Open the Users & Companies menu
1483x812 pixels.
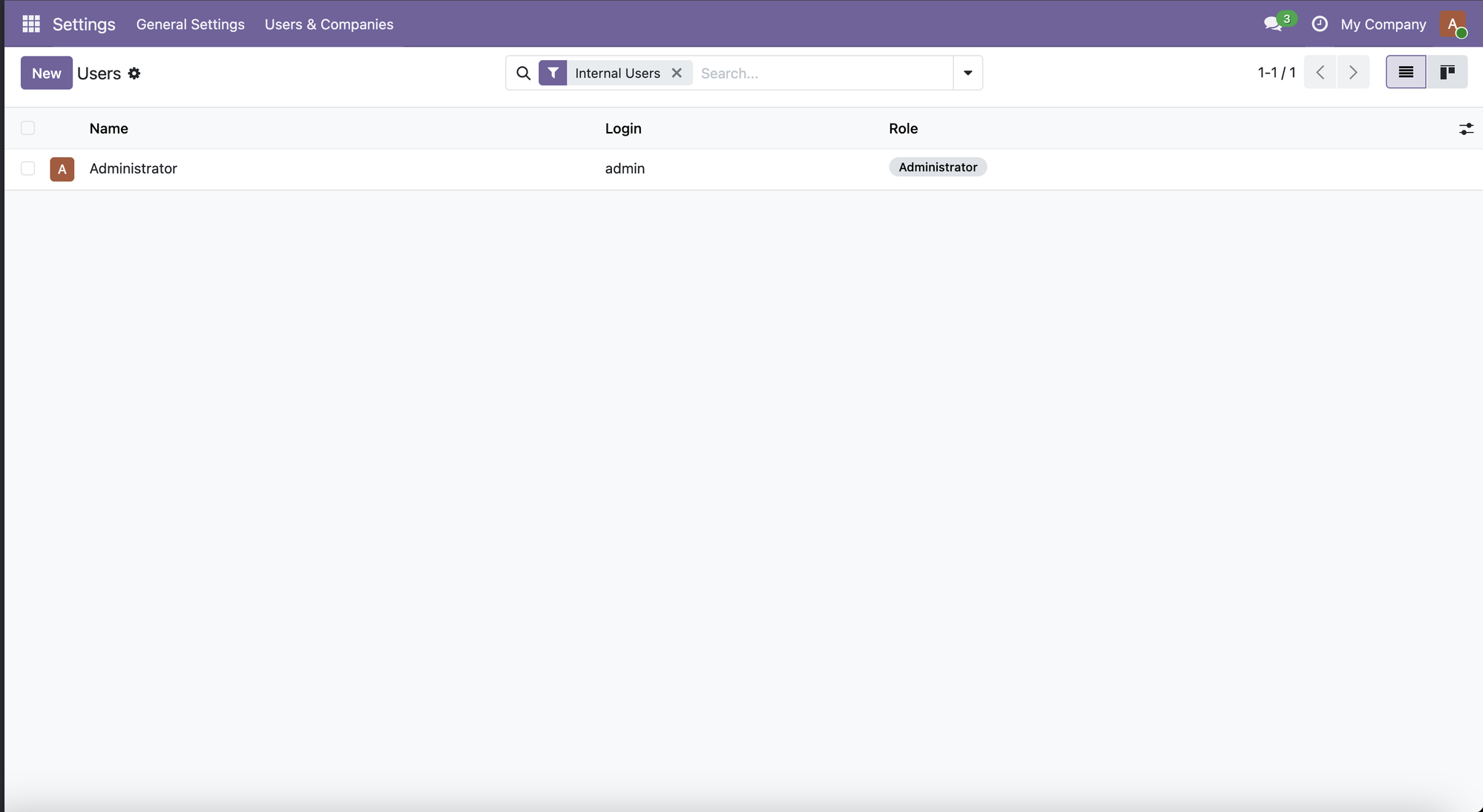coord(329,24)
